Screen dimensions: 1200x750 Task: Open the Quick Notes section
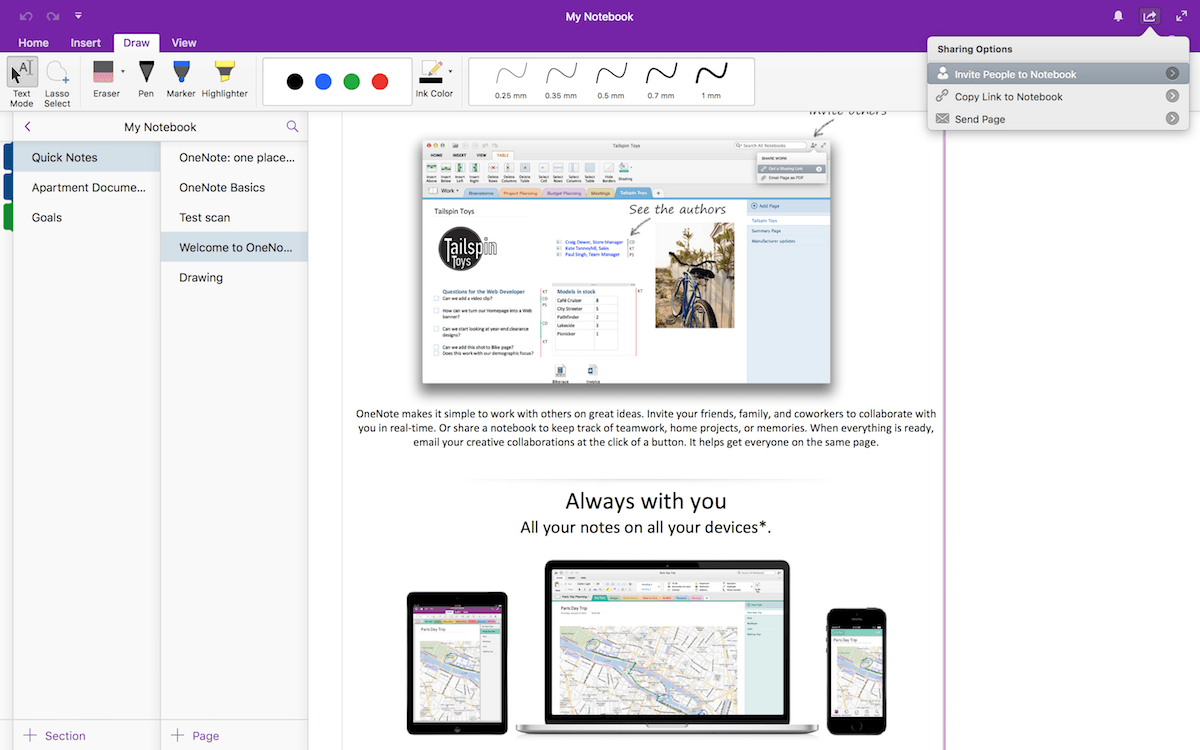pyautogui.click(x=86, y=157)
